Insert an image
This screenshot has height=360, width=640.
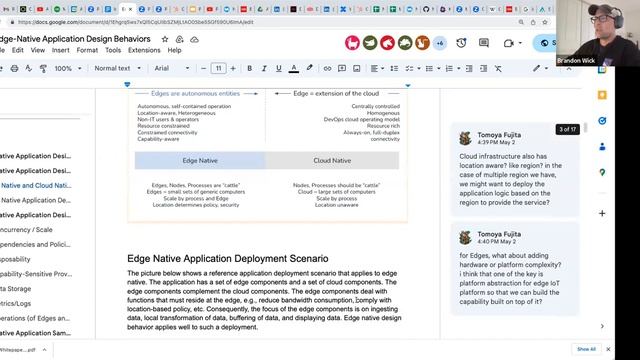coord(357,68)
